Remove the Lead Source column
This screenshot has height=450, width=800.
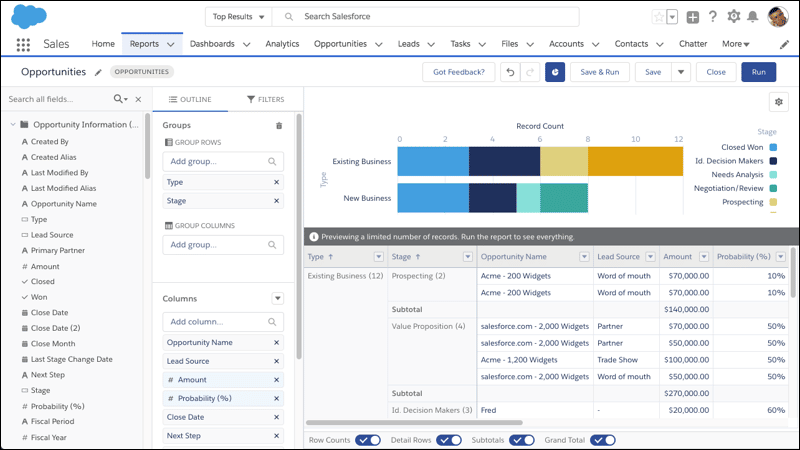(x=277, y=361)
